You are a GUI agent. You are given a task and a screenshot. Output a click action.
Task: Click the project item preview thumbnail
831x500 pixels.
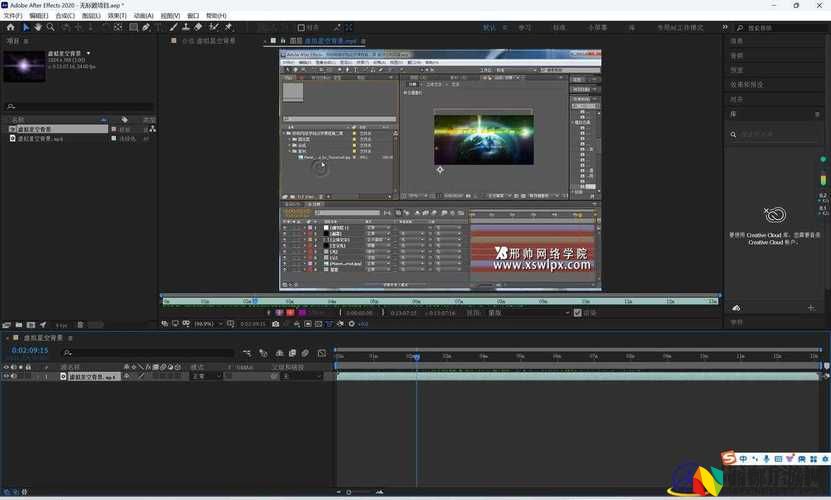[24, 66]
